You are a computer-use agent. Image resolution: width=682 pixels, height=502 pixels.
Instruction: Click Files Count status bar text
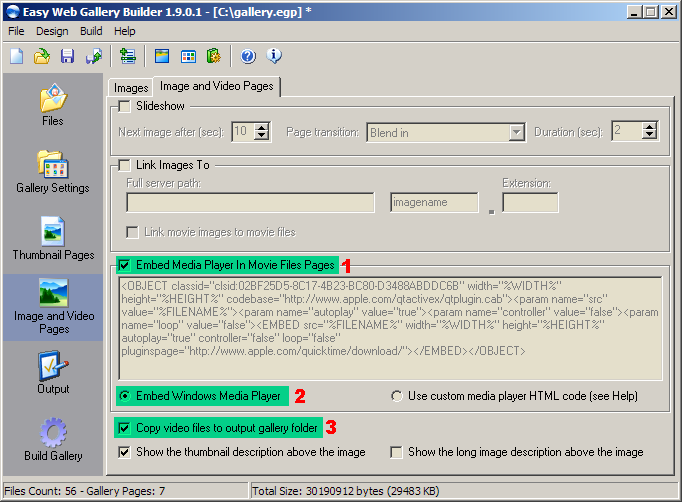tap(85, 491)
